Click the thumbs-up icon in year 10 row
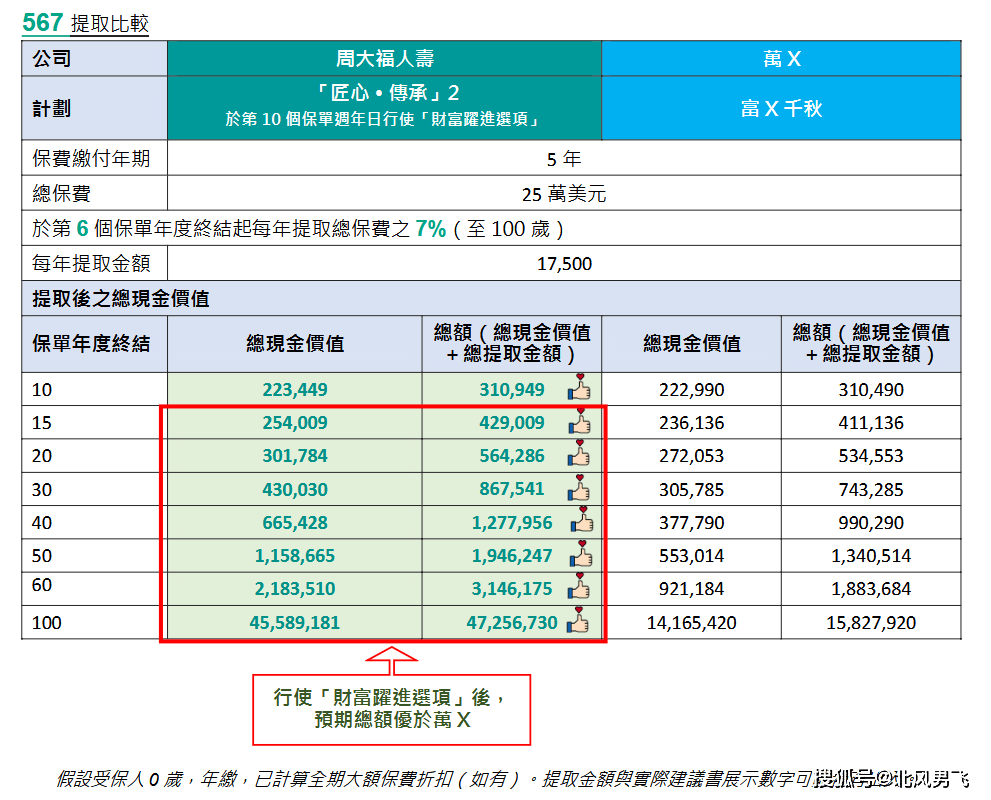 (579, 389)
